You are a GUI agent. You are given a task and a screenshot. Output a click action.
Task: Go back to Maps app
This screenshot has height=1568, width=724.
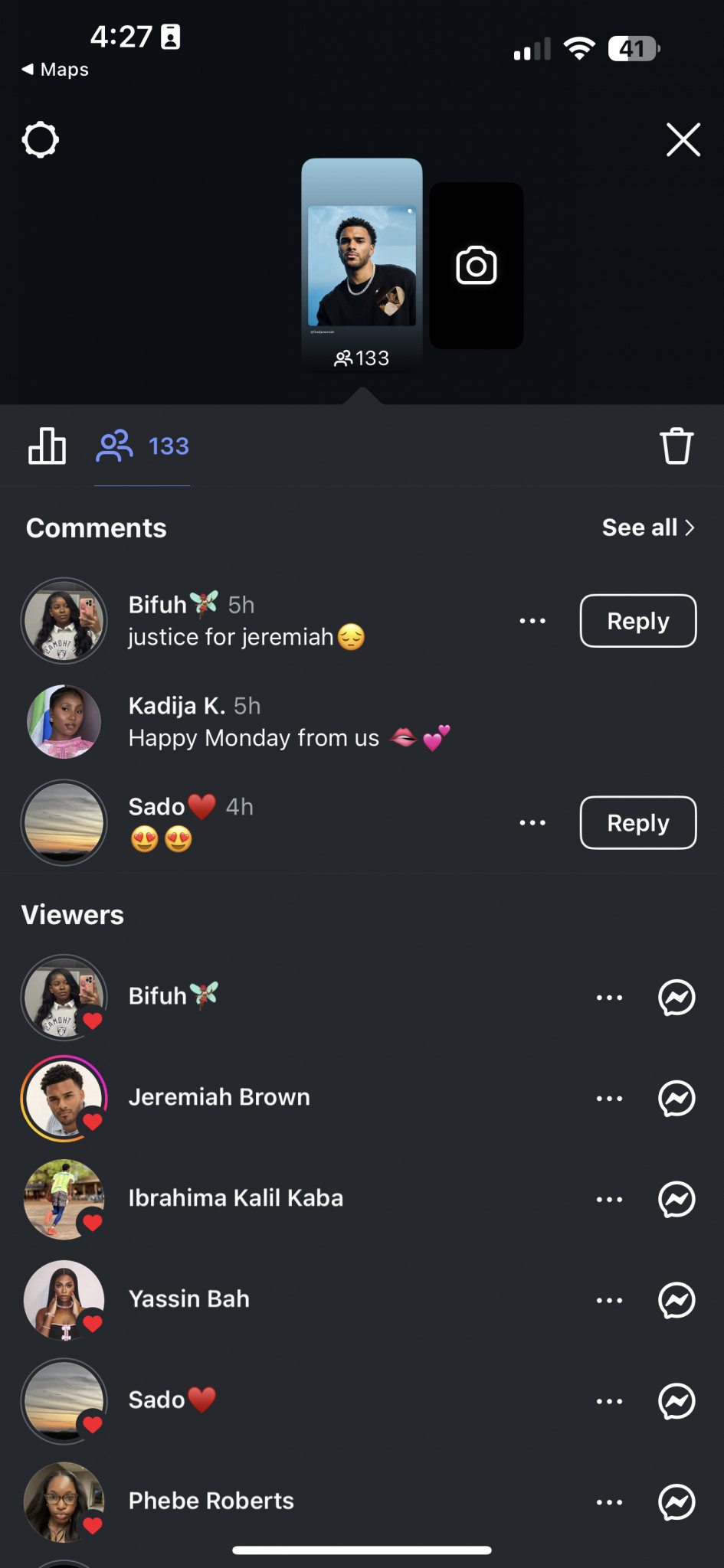point(54,70)
